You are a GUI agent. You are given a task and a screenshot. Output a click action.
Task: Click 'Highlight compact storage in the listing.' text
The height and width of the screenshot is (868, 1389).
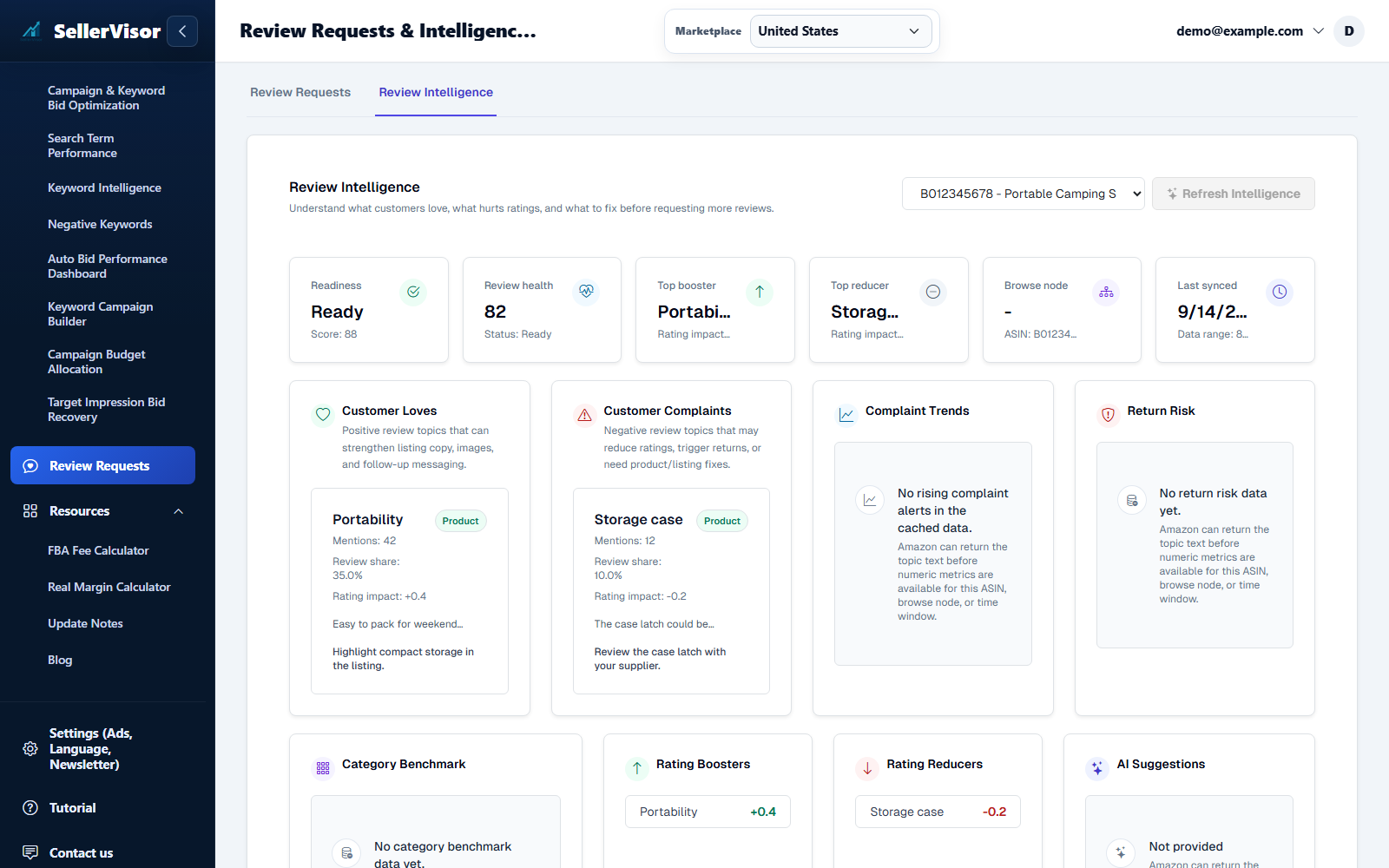[404, 659]
